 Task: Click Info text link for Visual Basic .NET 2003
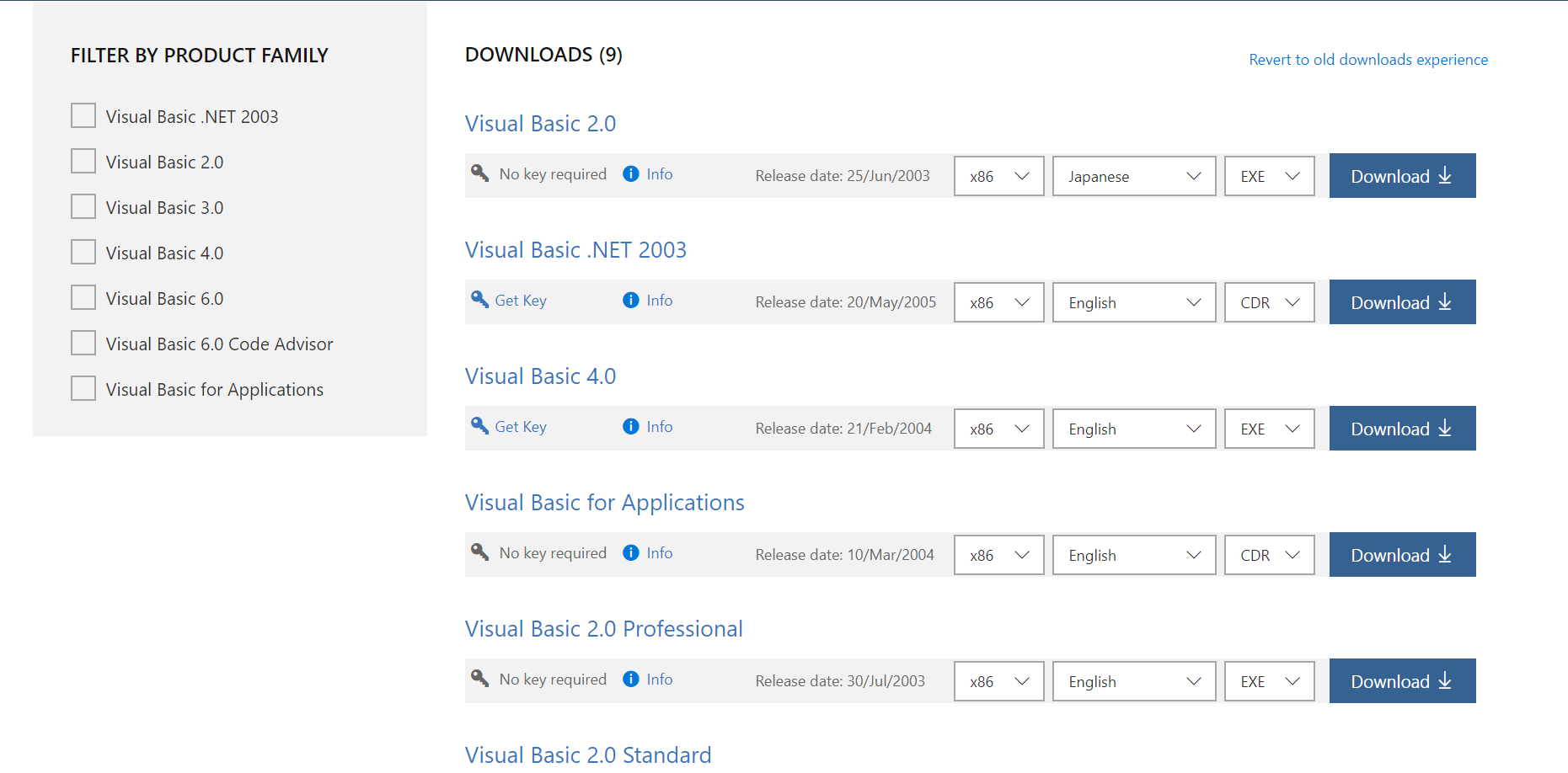(660, 301)
